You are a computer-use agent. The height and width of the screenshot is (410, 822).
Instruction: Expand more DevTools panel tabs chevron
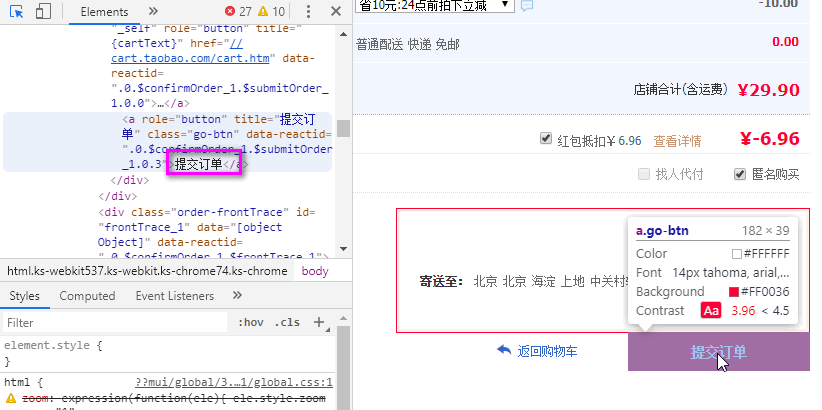[x=153, y=12]
